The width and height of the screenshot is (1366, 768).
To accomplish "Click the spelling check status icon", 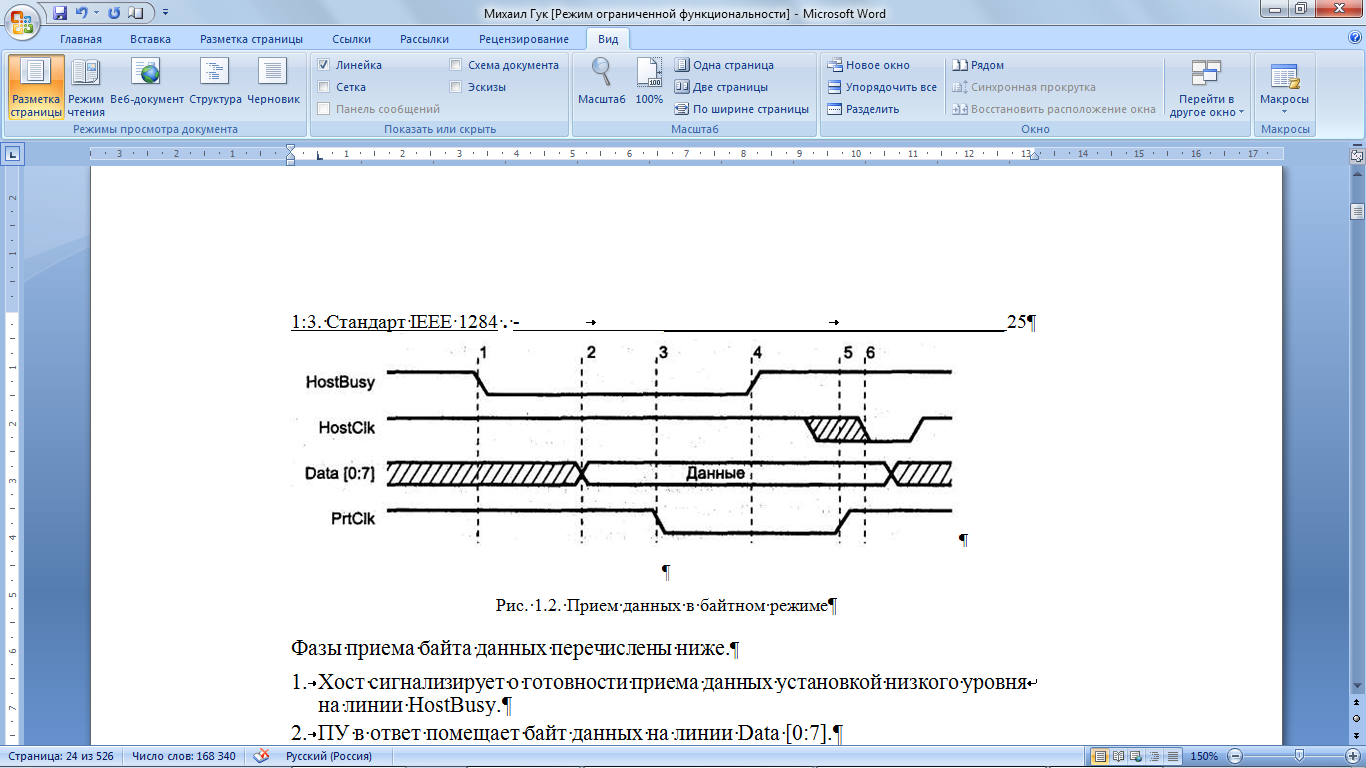I will click(x=262, y=756).
